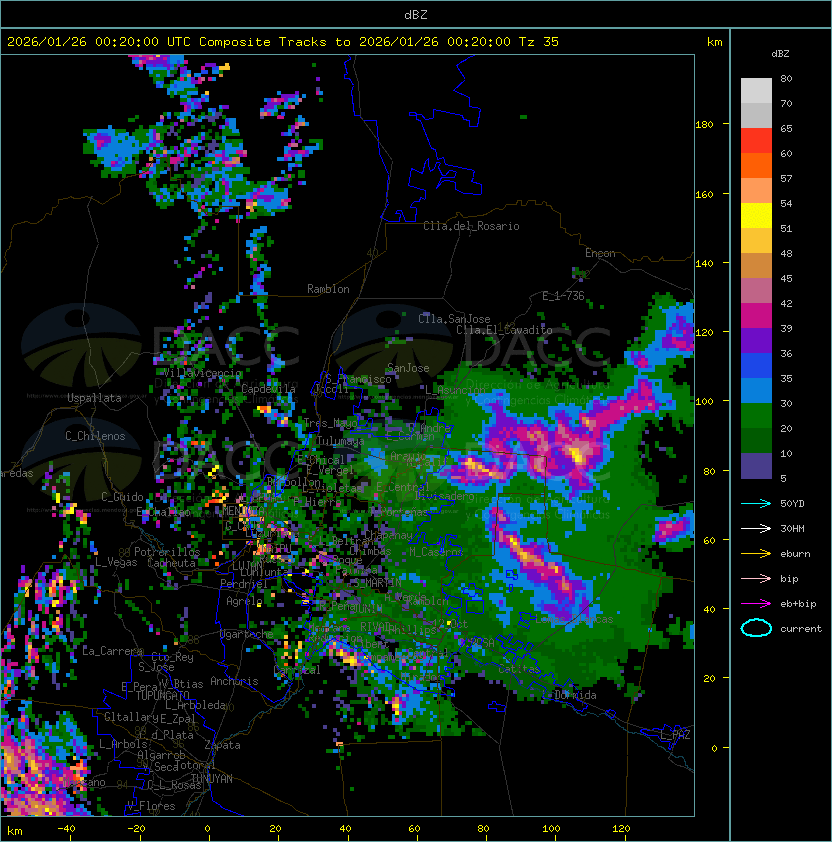The height and width of the screenshot is (842, 832).
Task: Click the 'Cacheuta' map label
Action: (171, 563)
